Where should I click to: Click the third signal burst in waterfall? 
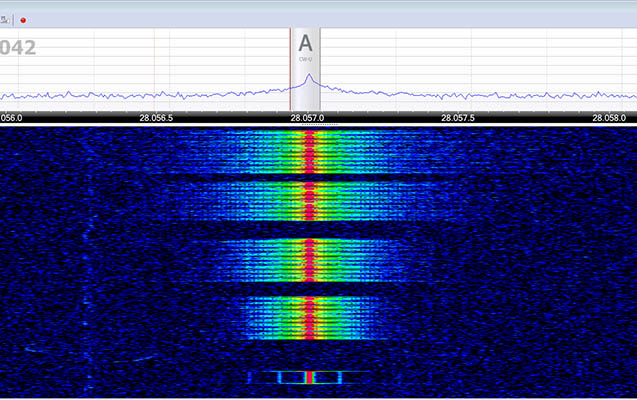tap(309, 258)
